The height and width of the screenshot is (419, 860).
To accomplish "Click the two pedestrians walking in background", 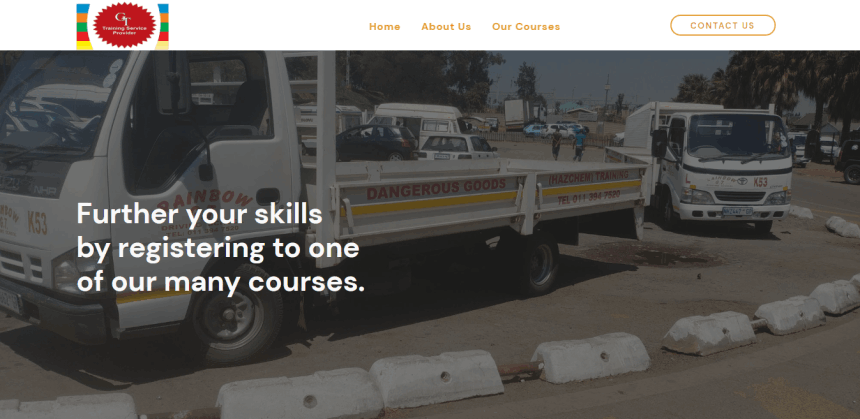I will tap(568, 145).
